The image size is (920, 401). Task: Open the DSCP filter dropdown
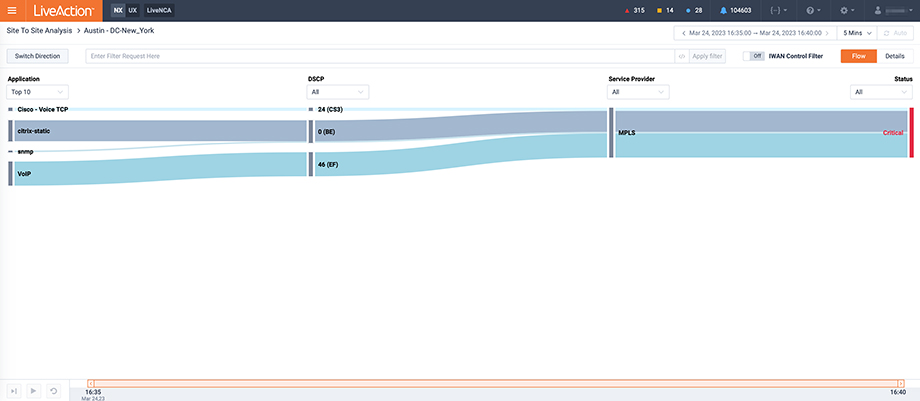tap(338, 92)
